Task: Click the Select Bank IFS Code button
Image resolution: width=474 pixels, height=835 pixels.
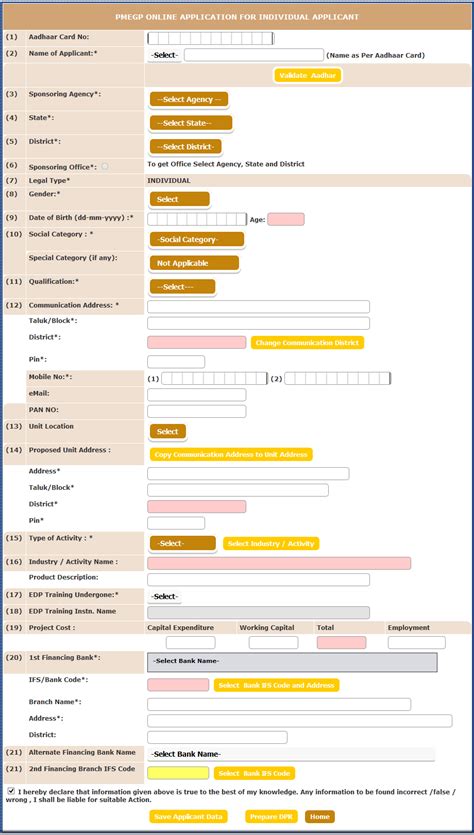Action: [255, 773]
